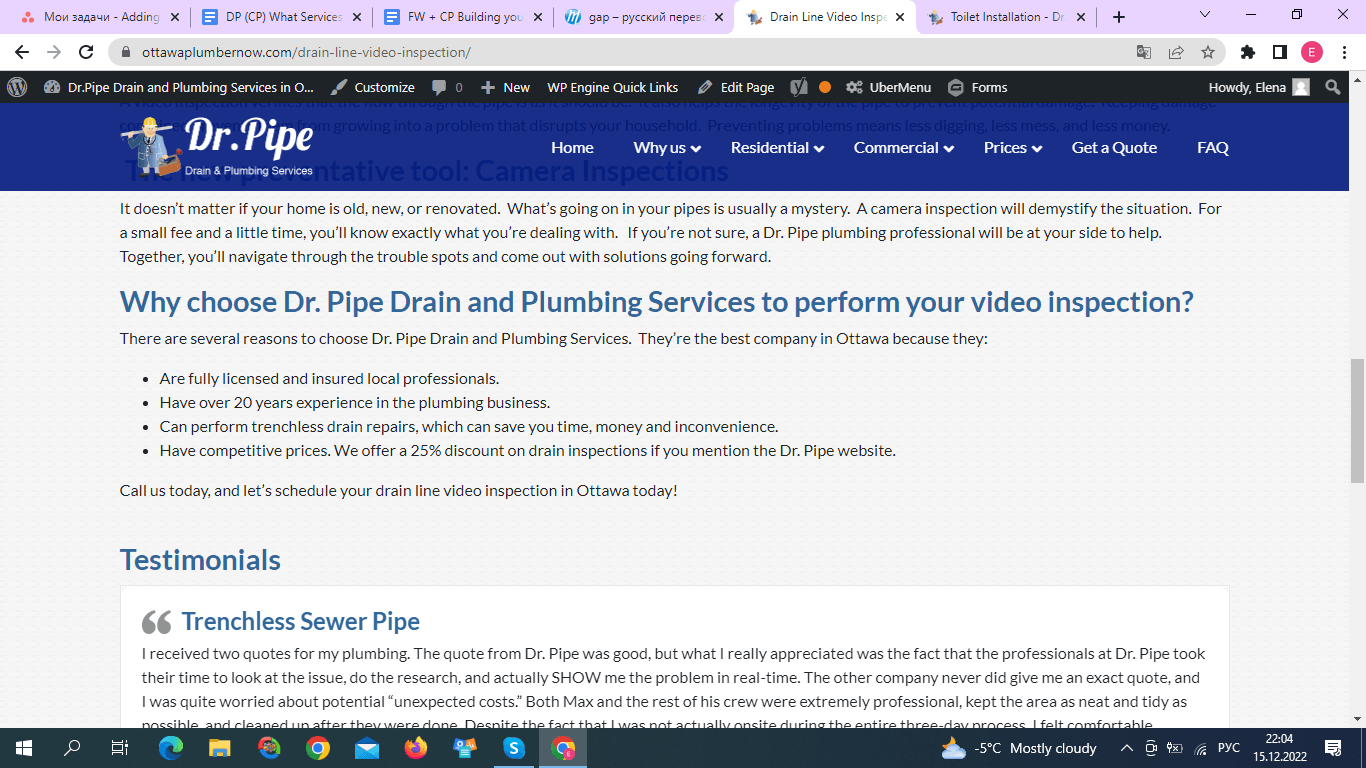This screenshot has width=1366, height=768.
Task: Click the orange Yoast status dot
Action: click(x=824, y=87)
